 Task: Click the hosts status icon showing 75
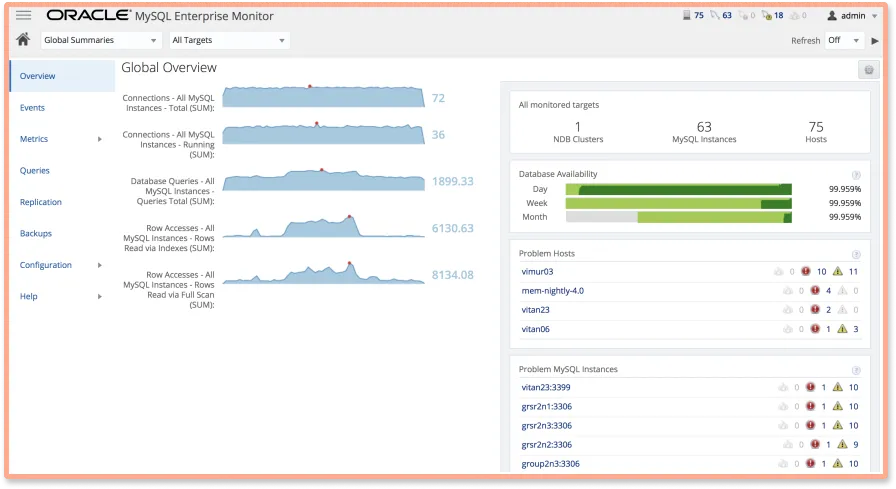687,15
